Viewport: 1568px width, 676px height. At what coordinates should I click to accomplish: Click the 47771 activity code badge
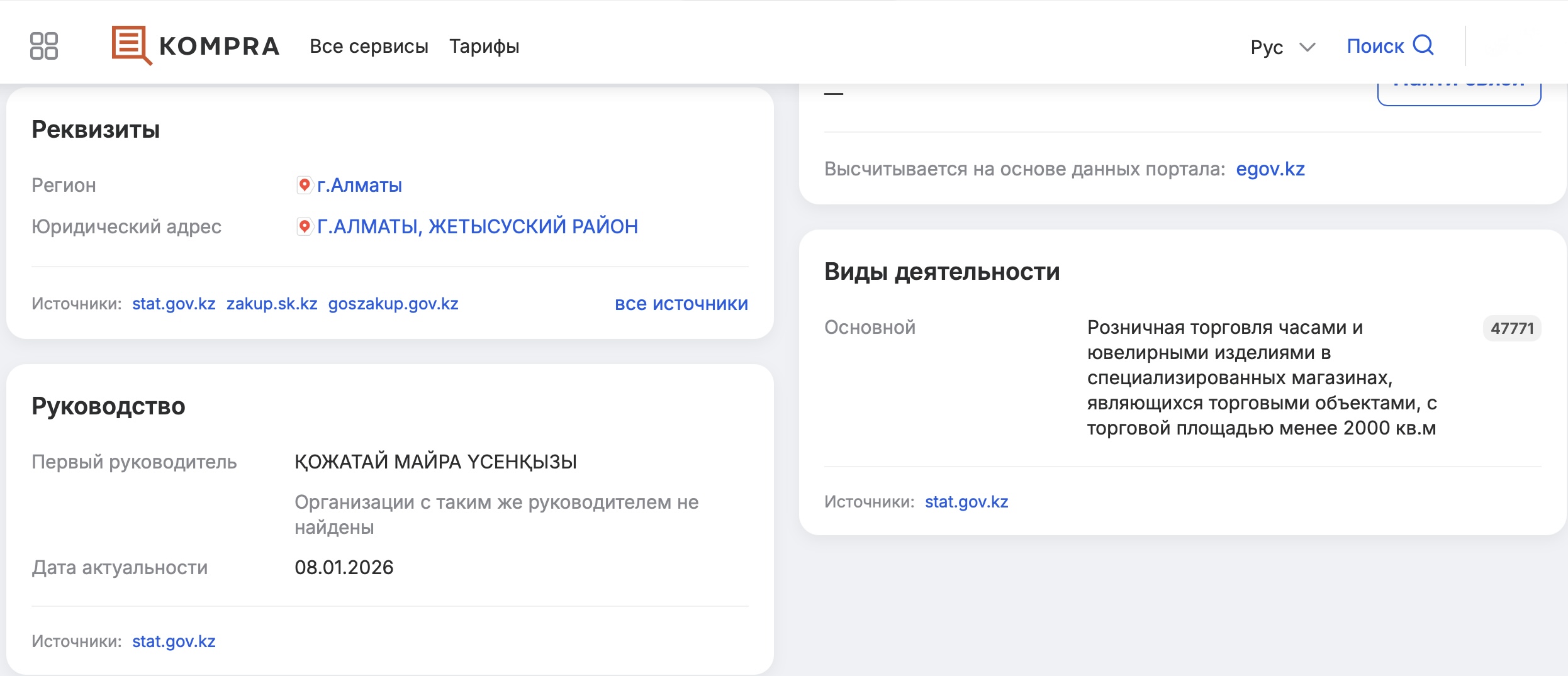tap(1511, 328)
